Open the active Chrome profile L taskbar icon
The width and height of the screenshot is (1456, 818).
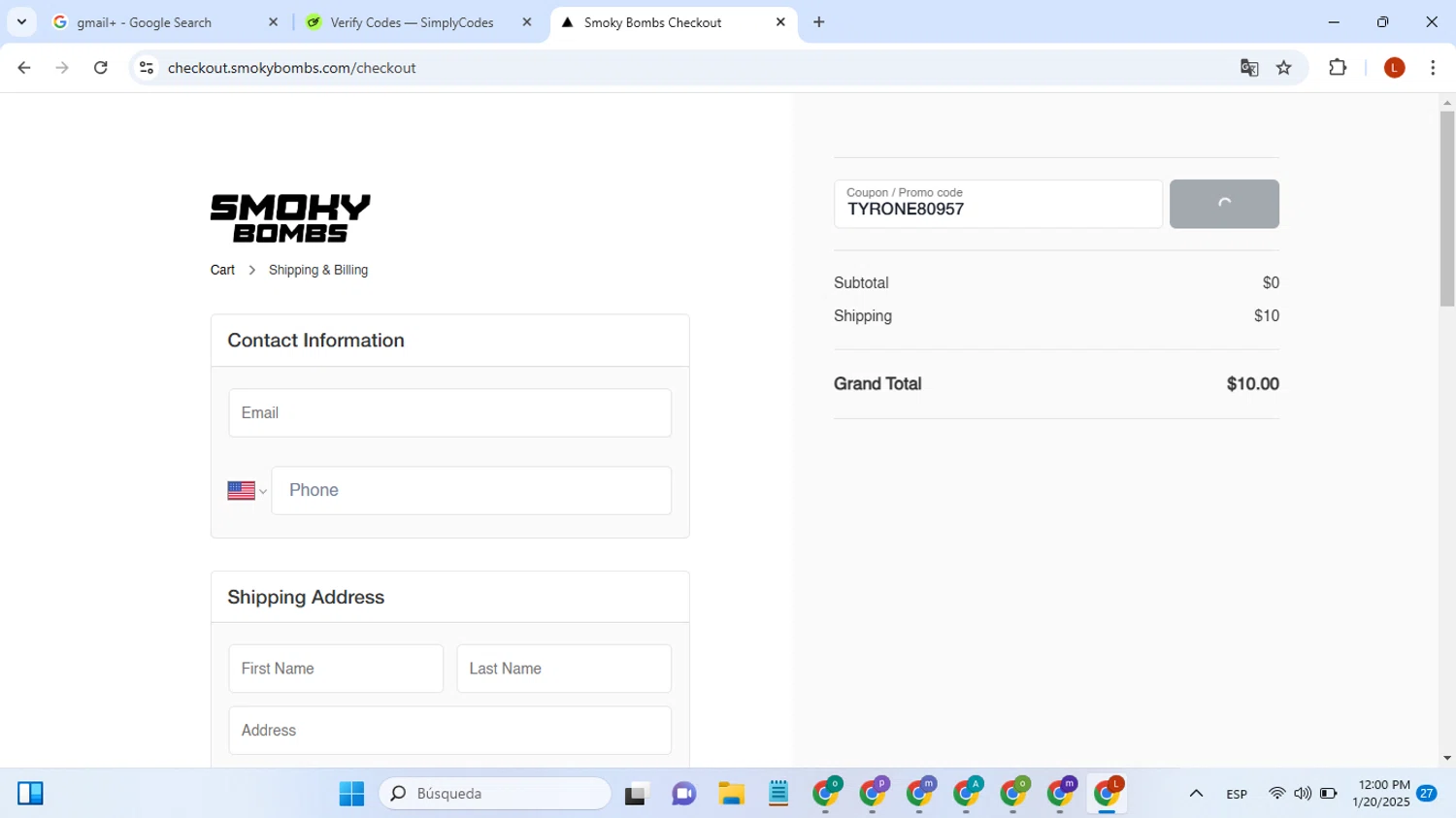point(1108,794)
